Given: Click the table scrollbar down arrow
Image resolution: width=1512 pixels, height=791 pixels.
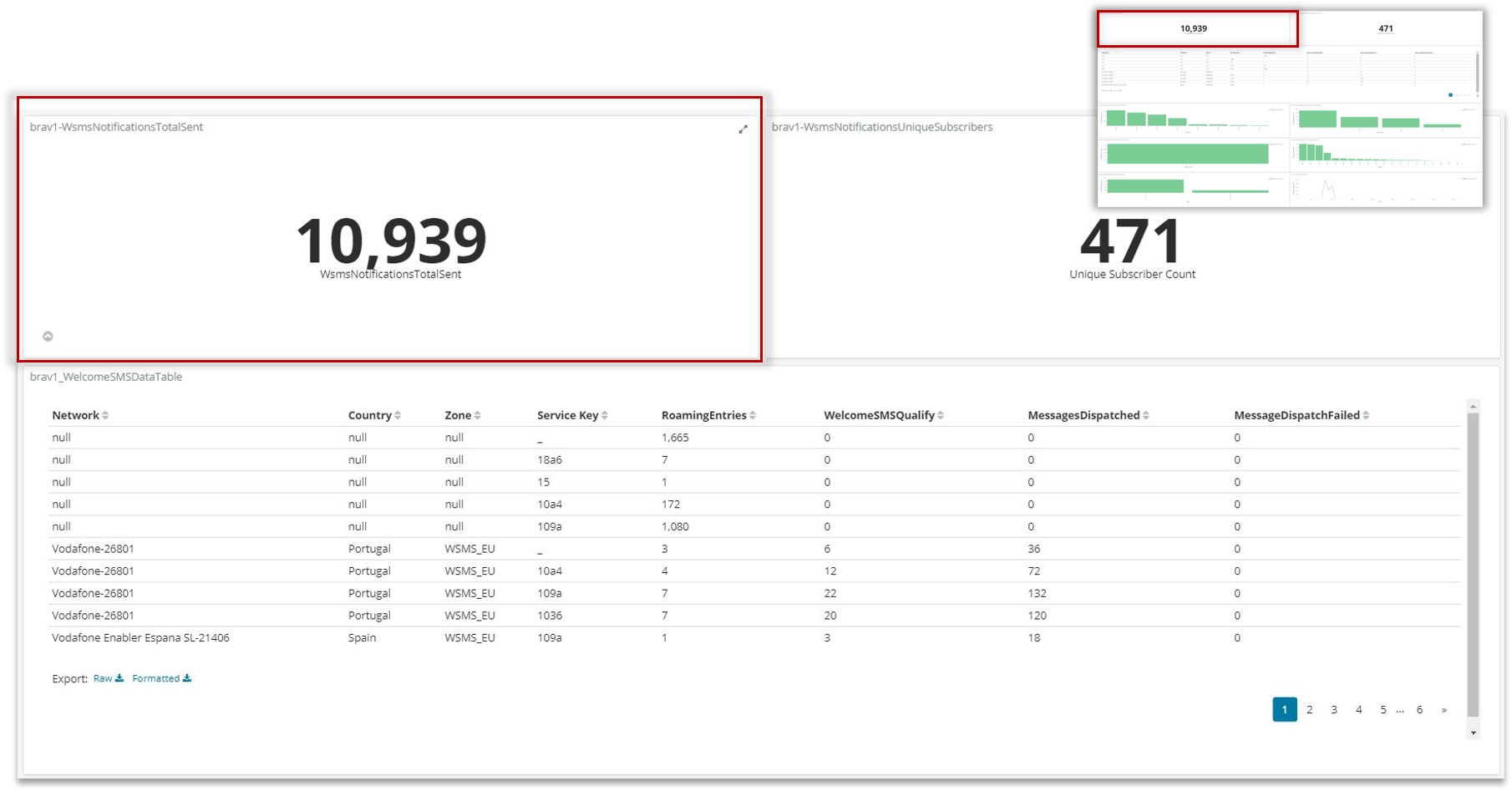Looking at the screenshot, I should (x=1473, y=733).
